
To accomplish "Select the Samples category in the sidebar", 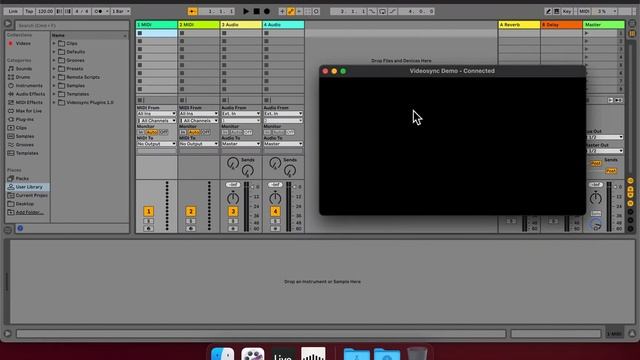I will [25, 136].
